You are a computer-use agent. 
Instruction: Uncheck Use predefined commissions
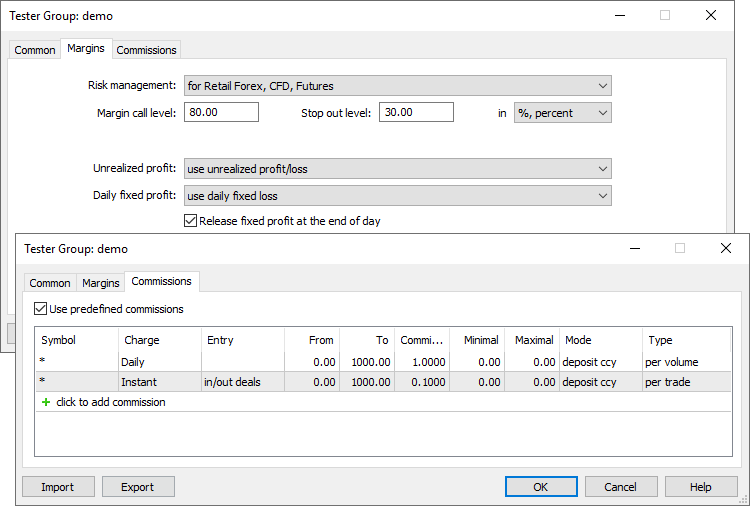pyautogui.click(x=41, y=309)
